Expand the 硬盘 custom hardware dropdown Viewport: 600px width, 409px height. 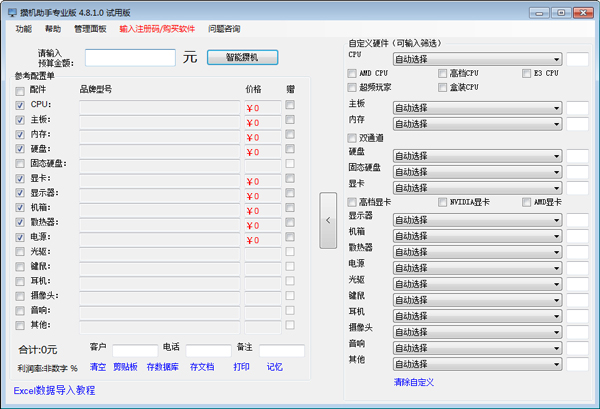coord(478,156)
